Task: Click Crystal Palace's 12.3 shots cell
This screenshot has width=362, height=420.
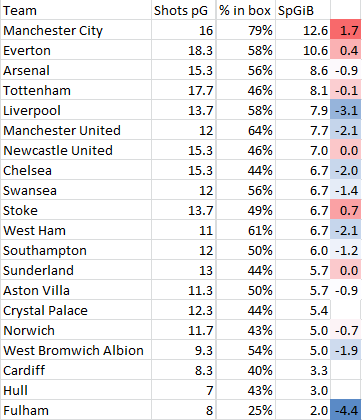Action: (x=183, y=310)
